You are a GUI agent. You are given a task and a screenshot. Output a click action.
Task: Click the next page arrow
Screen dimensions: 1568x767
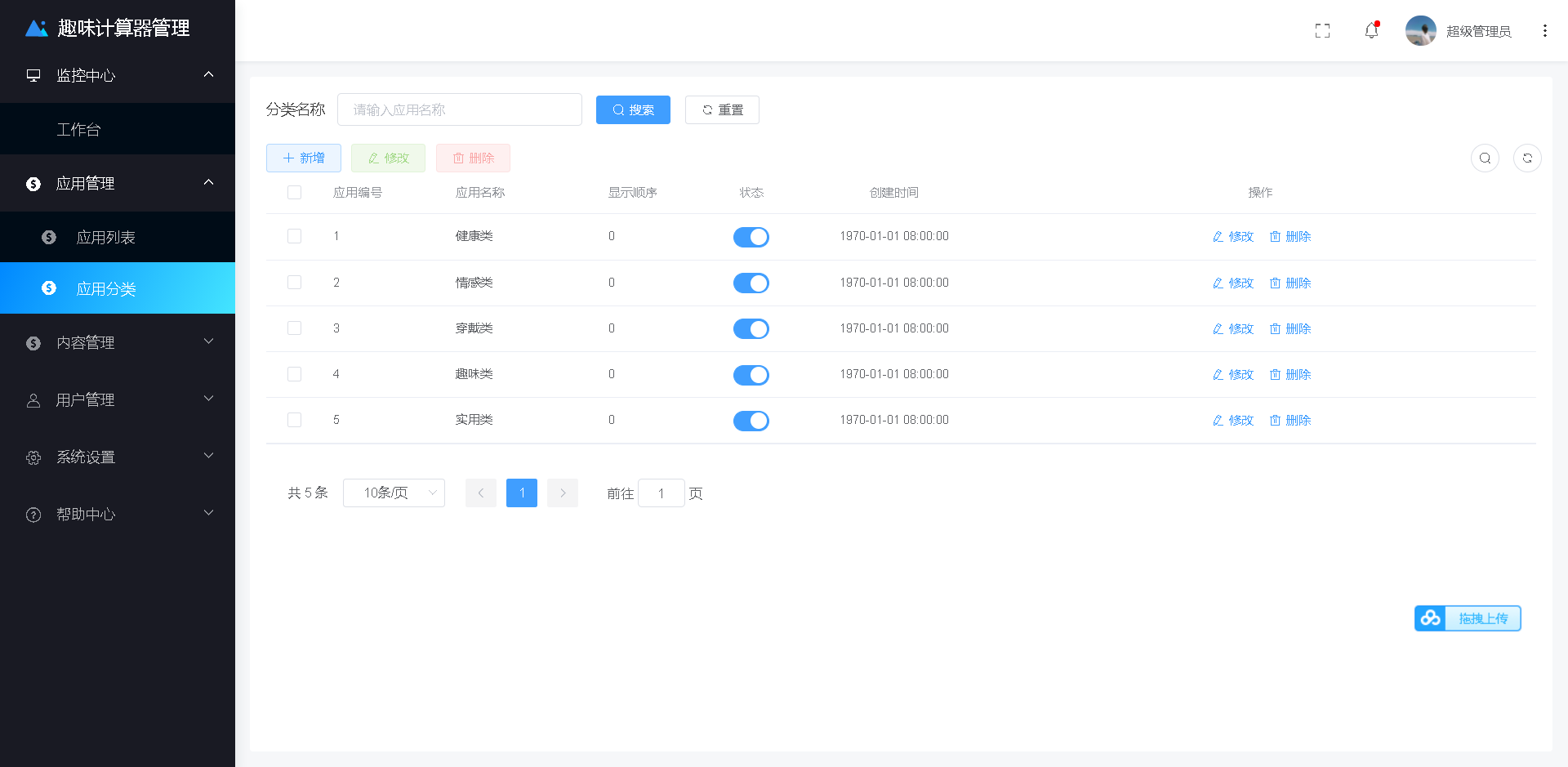563,493
